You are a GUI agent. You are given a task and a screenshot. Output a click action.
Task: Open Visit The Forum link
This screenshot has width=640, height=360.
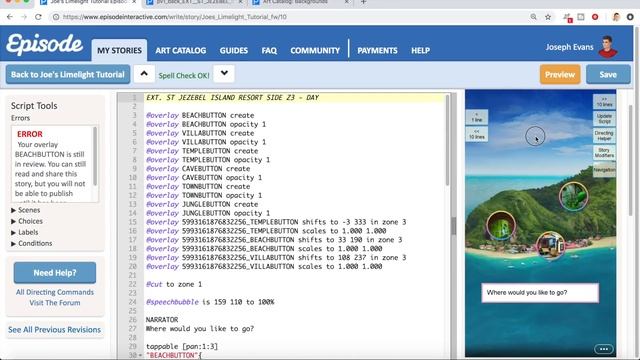55,303
